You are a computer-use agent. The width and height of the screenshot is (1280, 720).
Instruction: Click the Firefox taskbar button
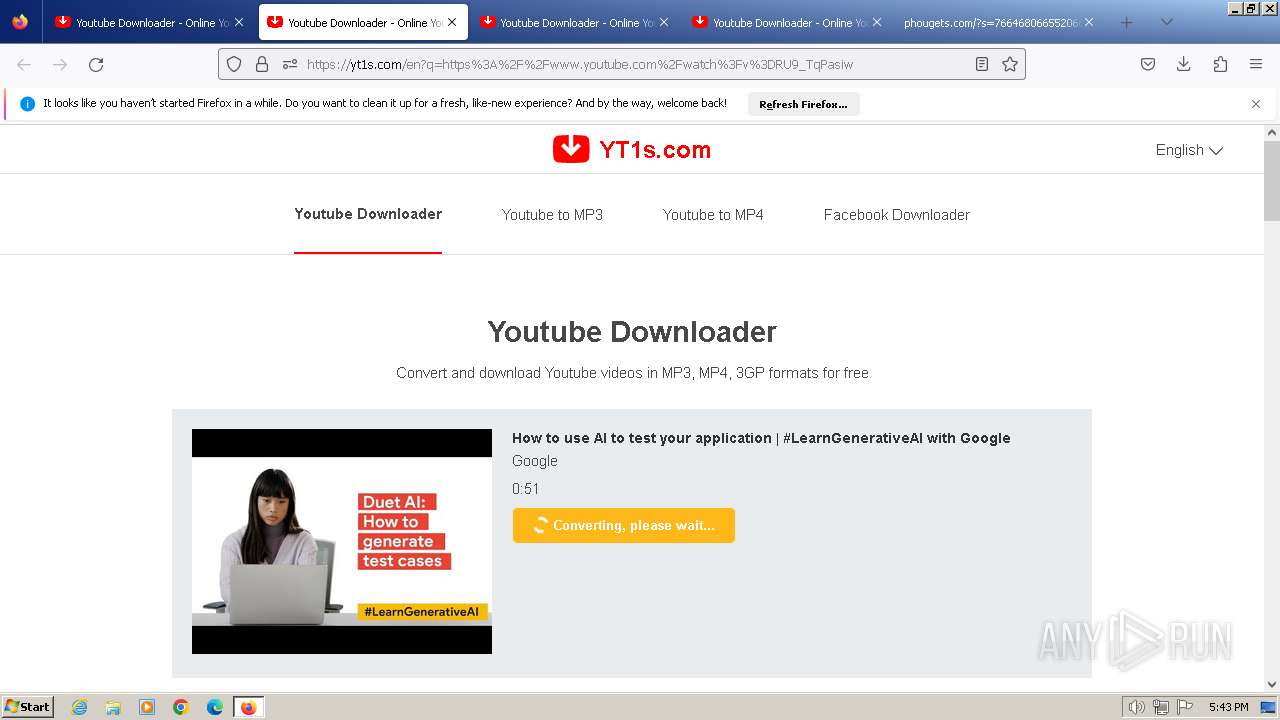[x=248, y=707]
